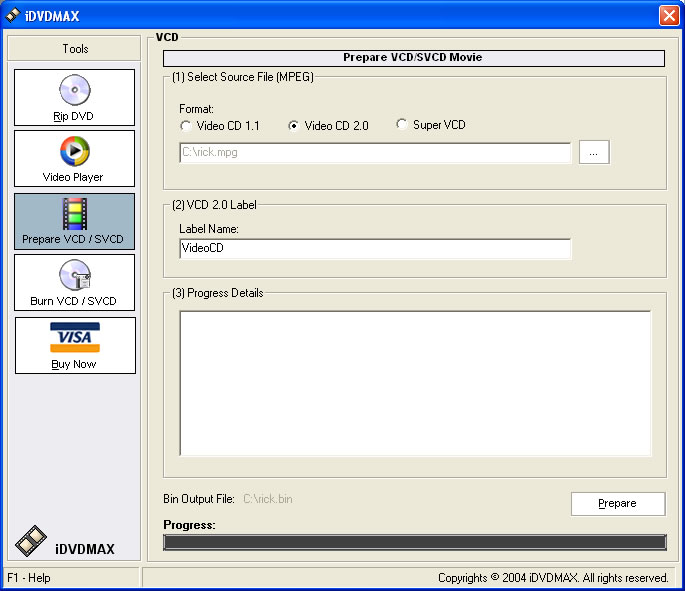Click the copyright notice in status bar
Viewport: 685px width, 591px height.
553,578
